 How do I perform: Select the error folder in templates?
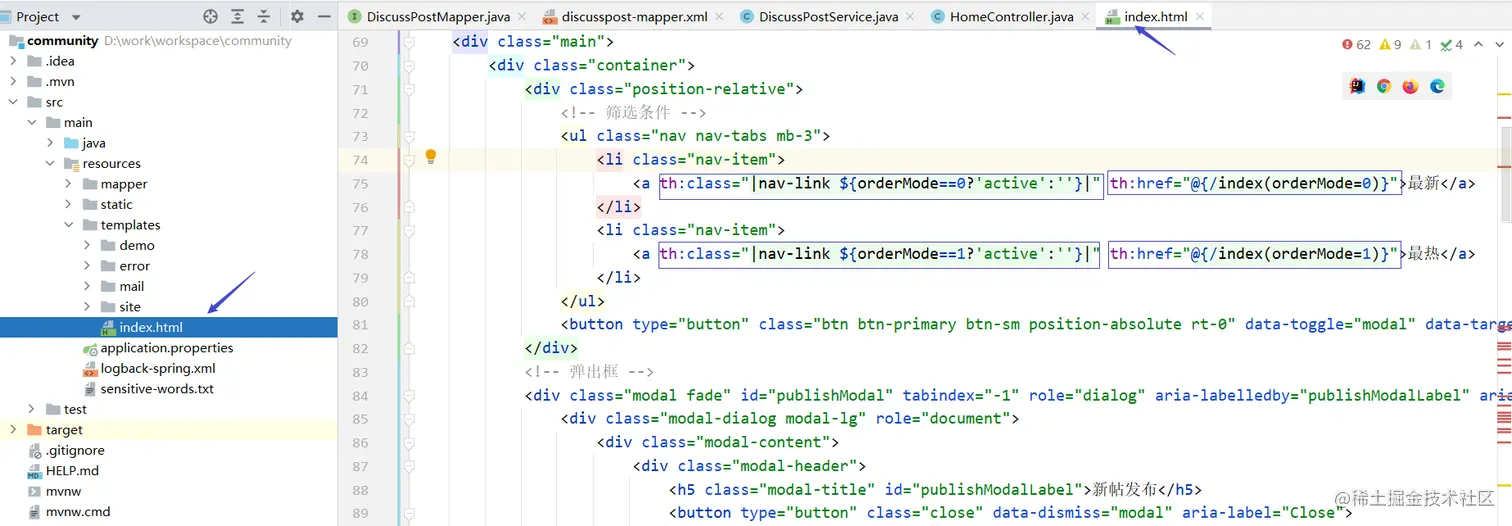(x=134, y=266)
